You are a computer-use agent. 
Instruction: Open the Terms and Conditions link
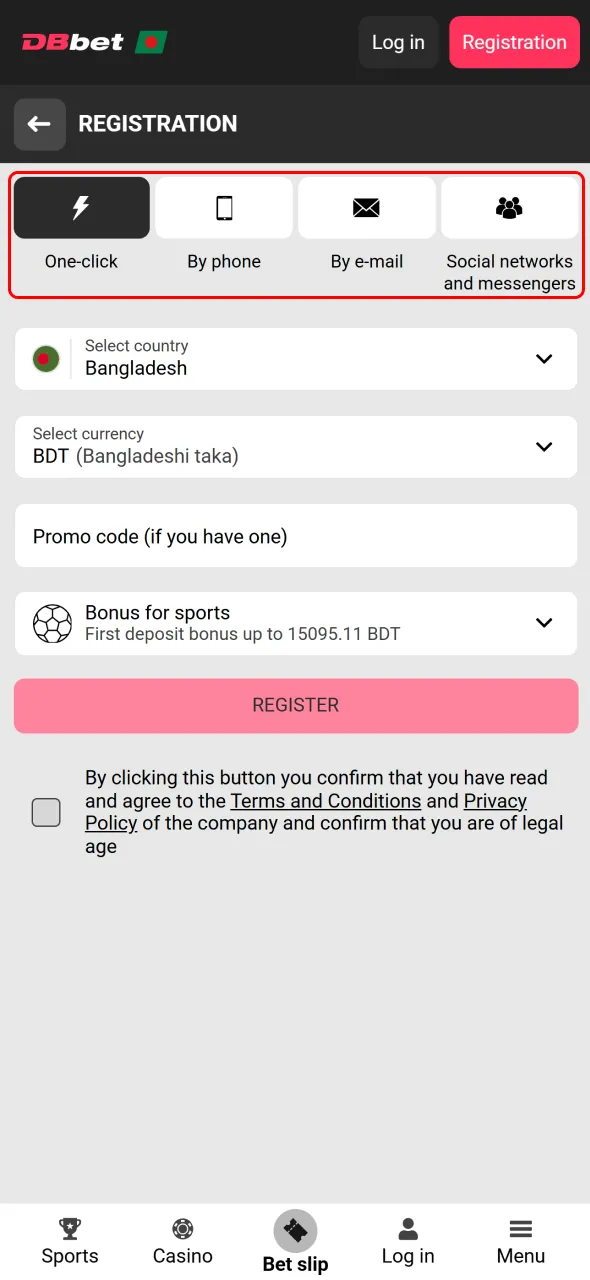pyautogui.click(x=325, y=800)
